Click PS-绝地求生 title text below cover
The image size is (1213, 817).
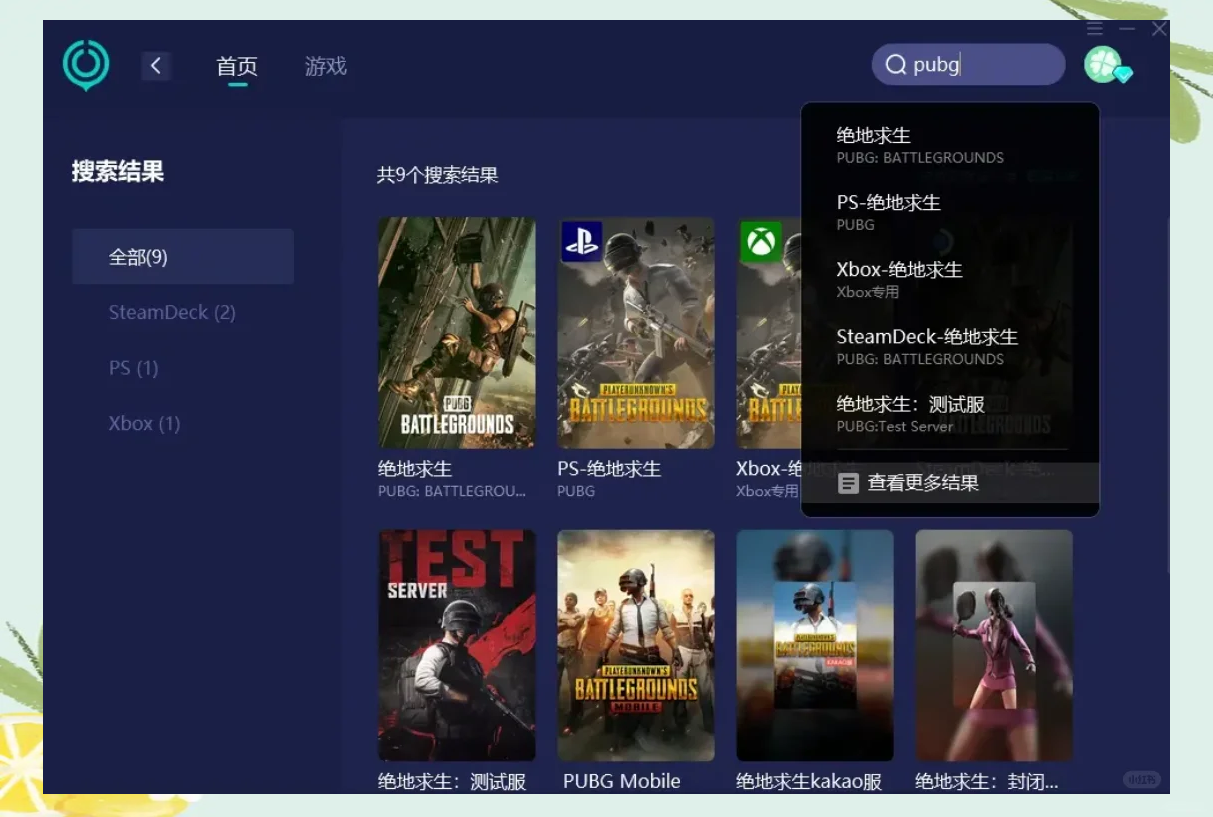point(609,469)
